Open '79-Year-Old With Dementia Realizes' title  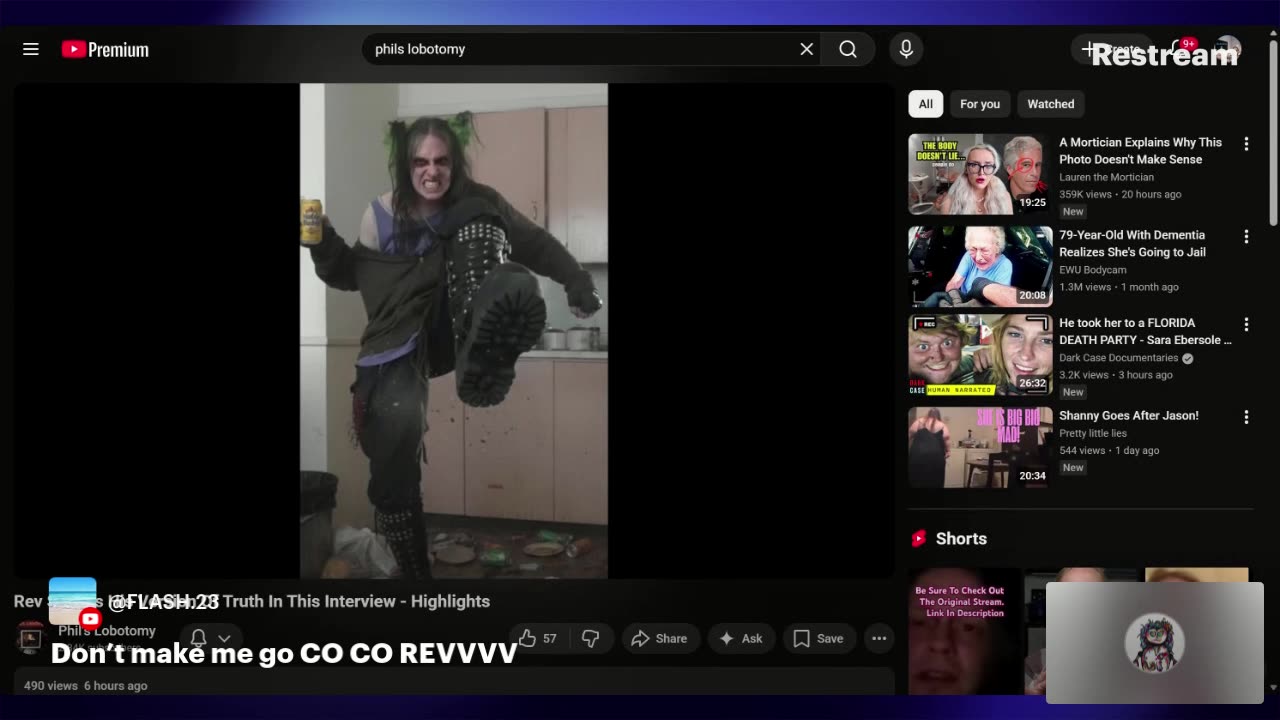(x=1132, y=244)
